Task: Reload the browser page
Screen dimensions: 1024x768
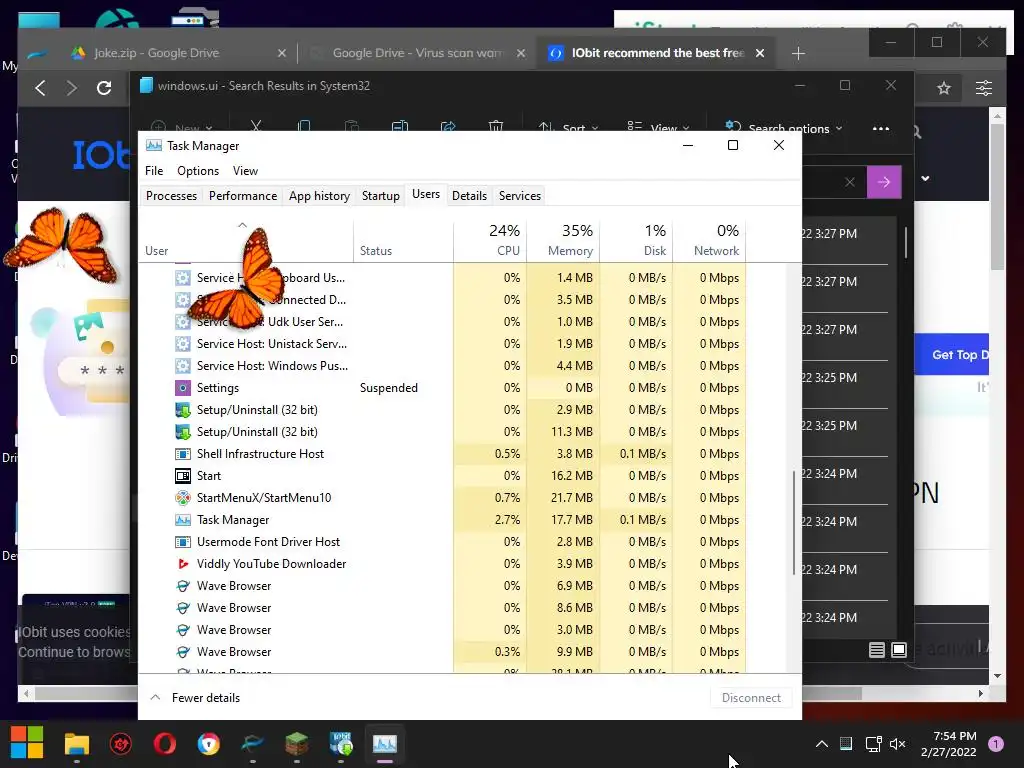Action: (x=104, y=88)
